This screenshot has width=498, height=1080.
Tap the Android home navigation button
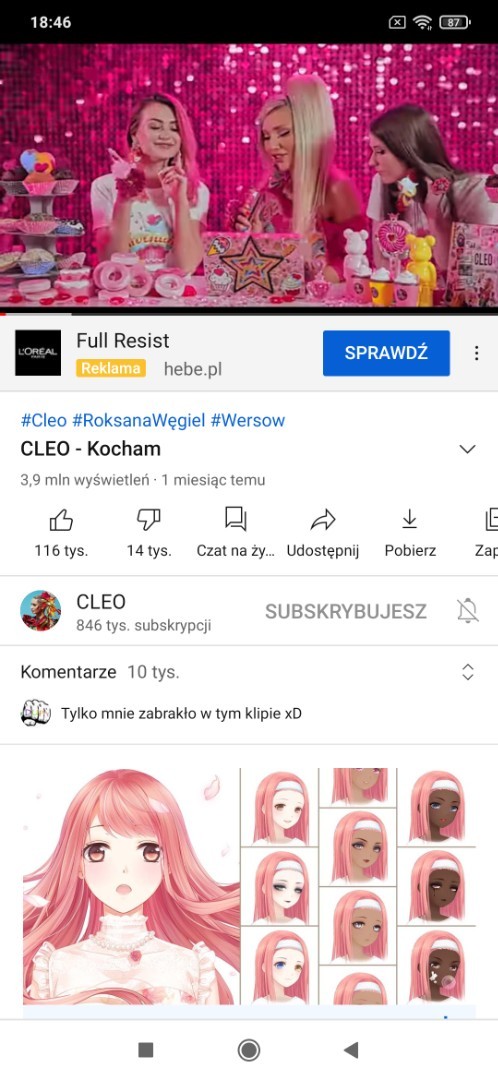coord(249,1050)
